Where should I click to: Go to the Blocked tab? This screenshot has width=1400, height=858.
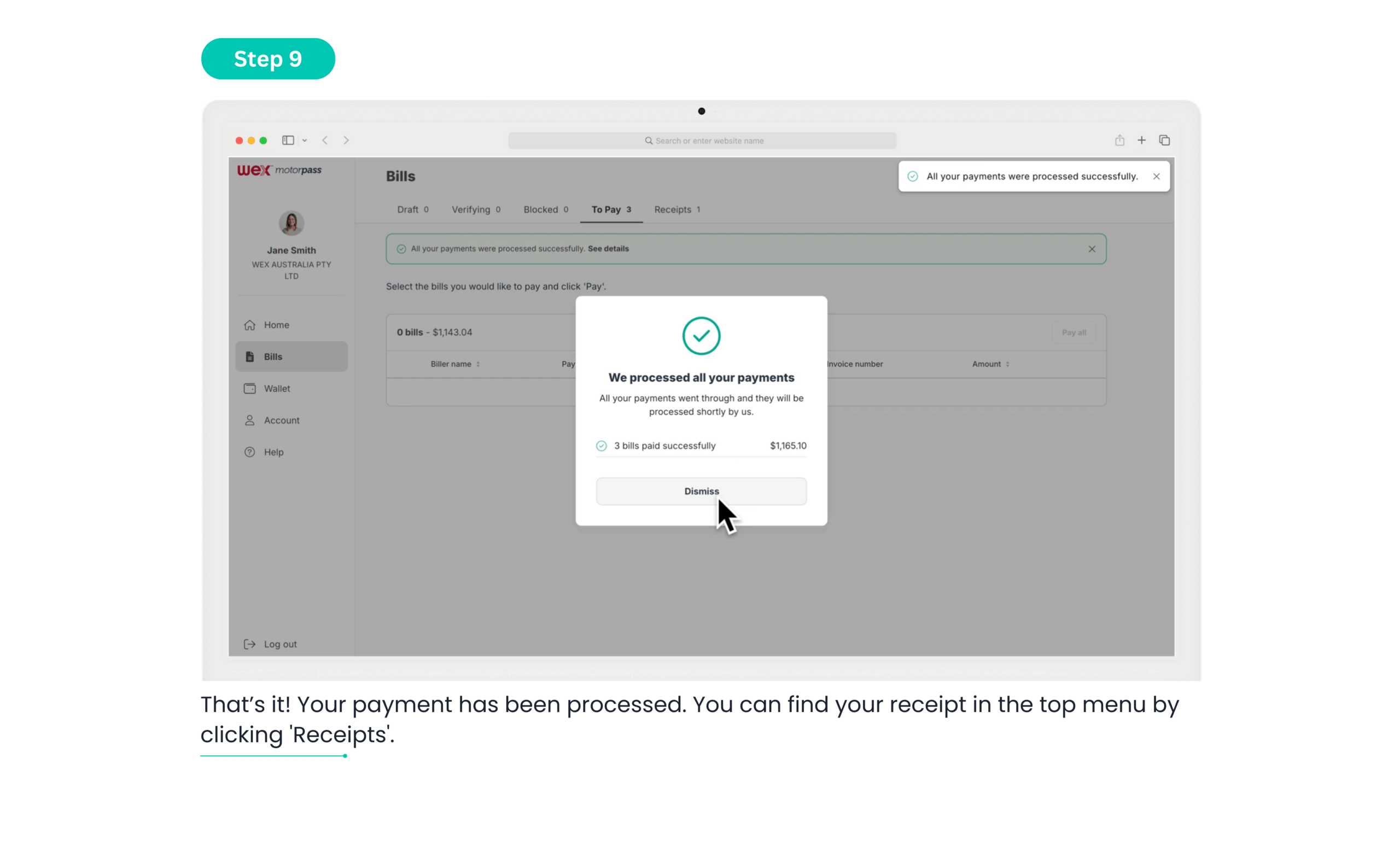(x=545, y=209)
